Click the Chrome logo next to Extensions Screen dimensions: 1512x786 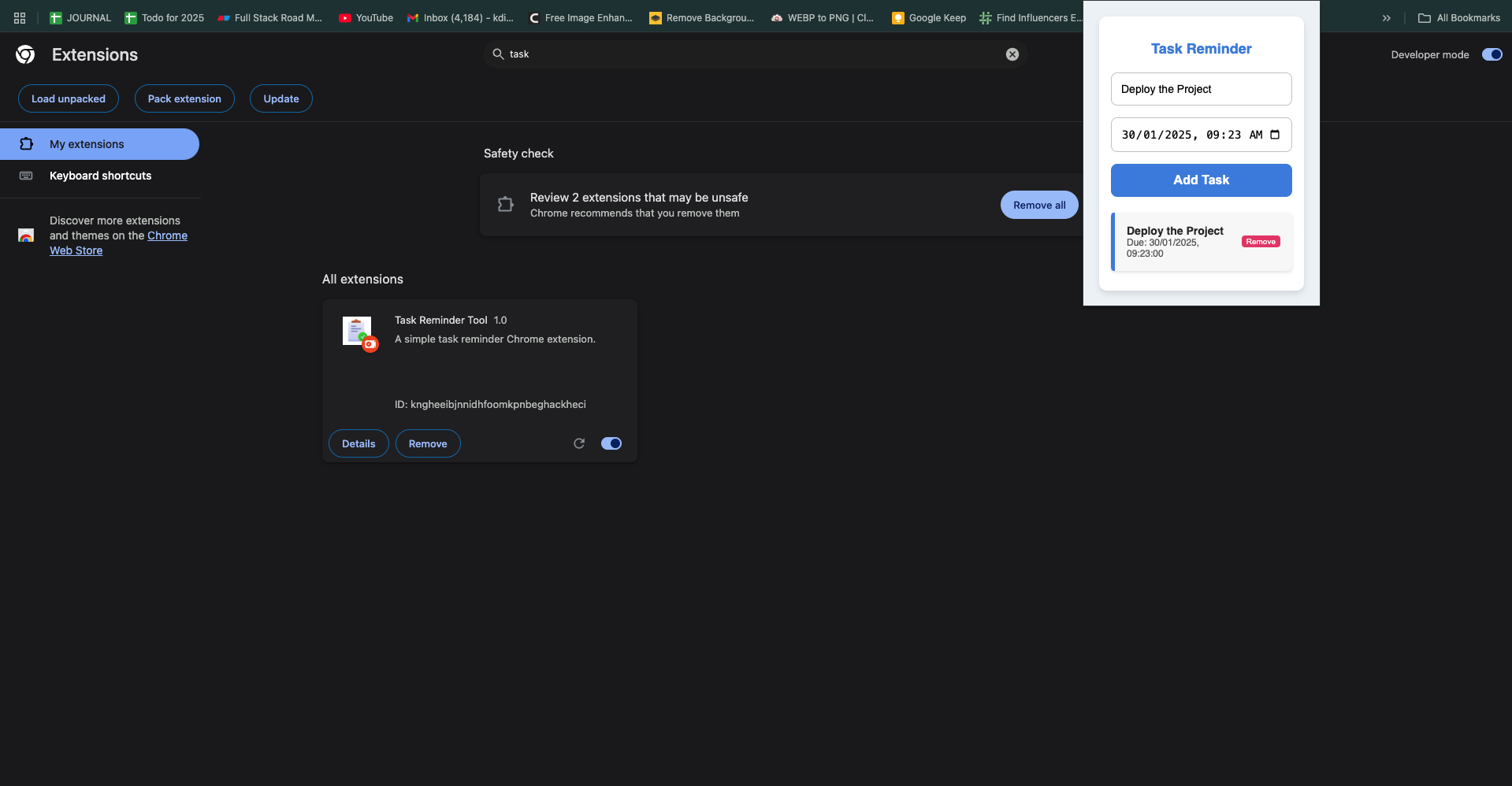tap(25, 54)
